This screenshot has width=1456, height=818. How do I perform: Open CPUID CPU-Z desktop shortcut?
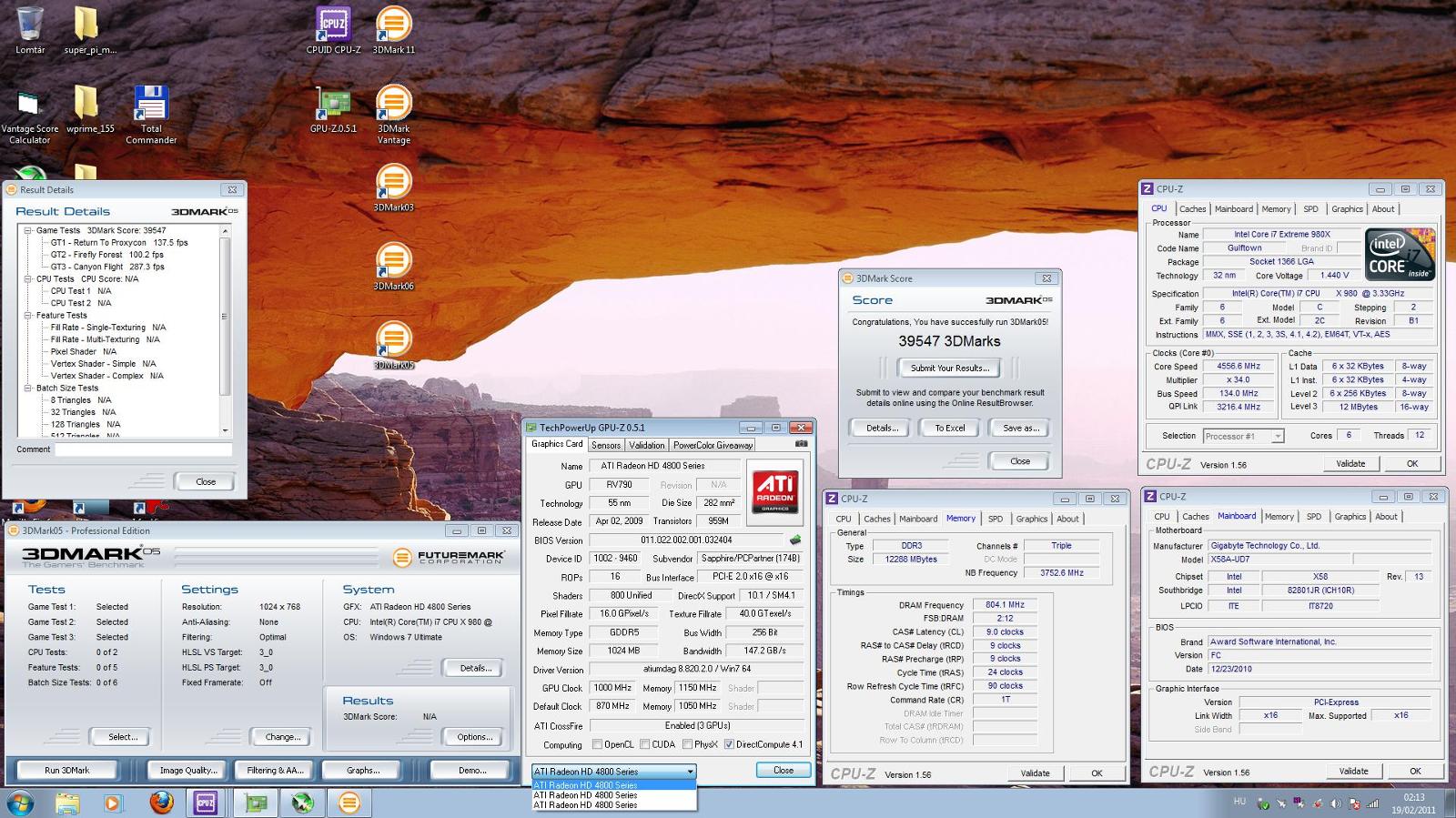pyautogui.click(x=333, y=30)
